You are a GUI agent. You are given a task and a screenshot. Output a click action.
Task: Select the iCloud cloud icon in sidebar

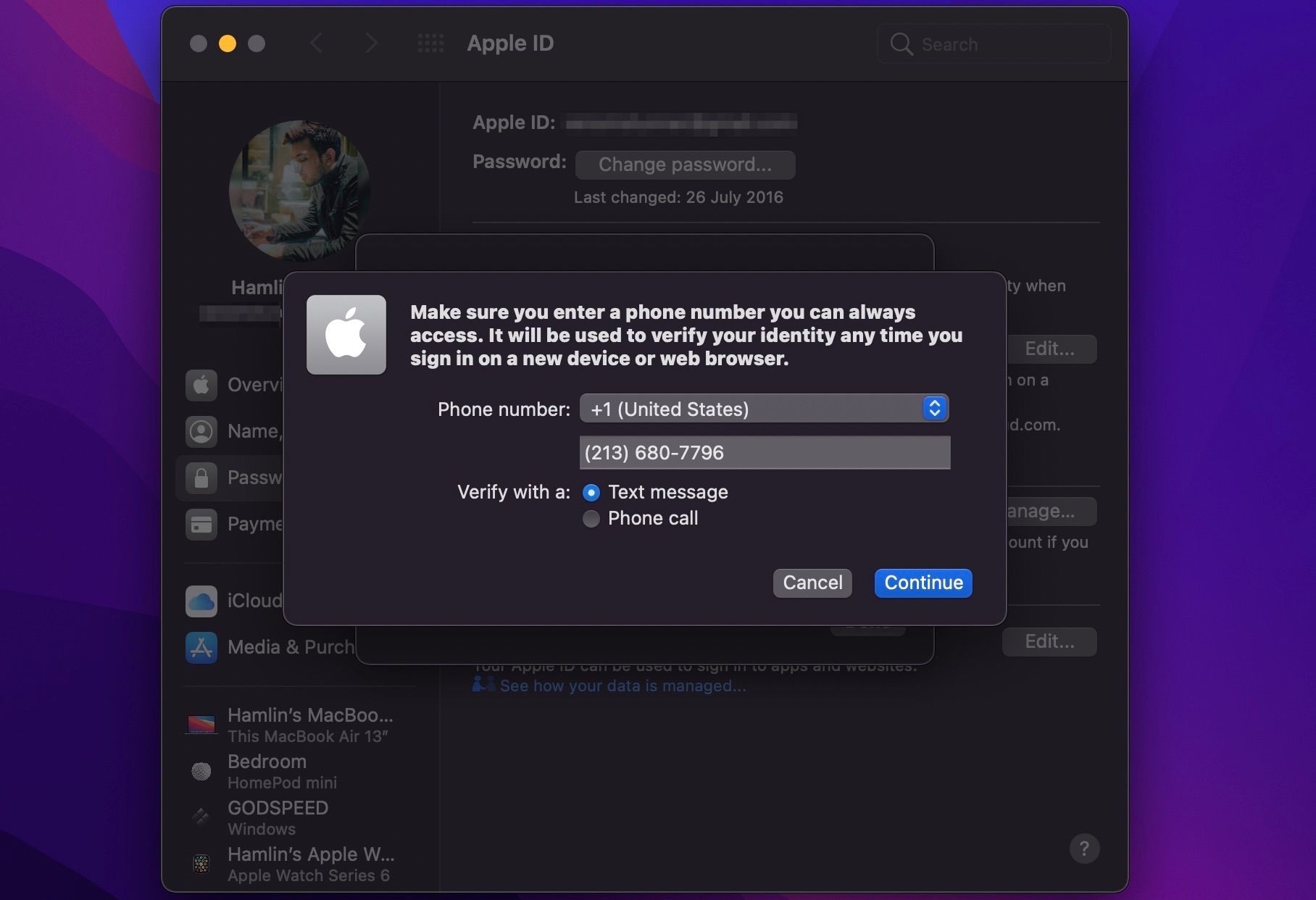pyautogui.click(x=201, y=600)
